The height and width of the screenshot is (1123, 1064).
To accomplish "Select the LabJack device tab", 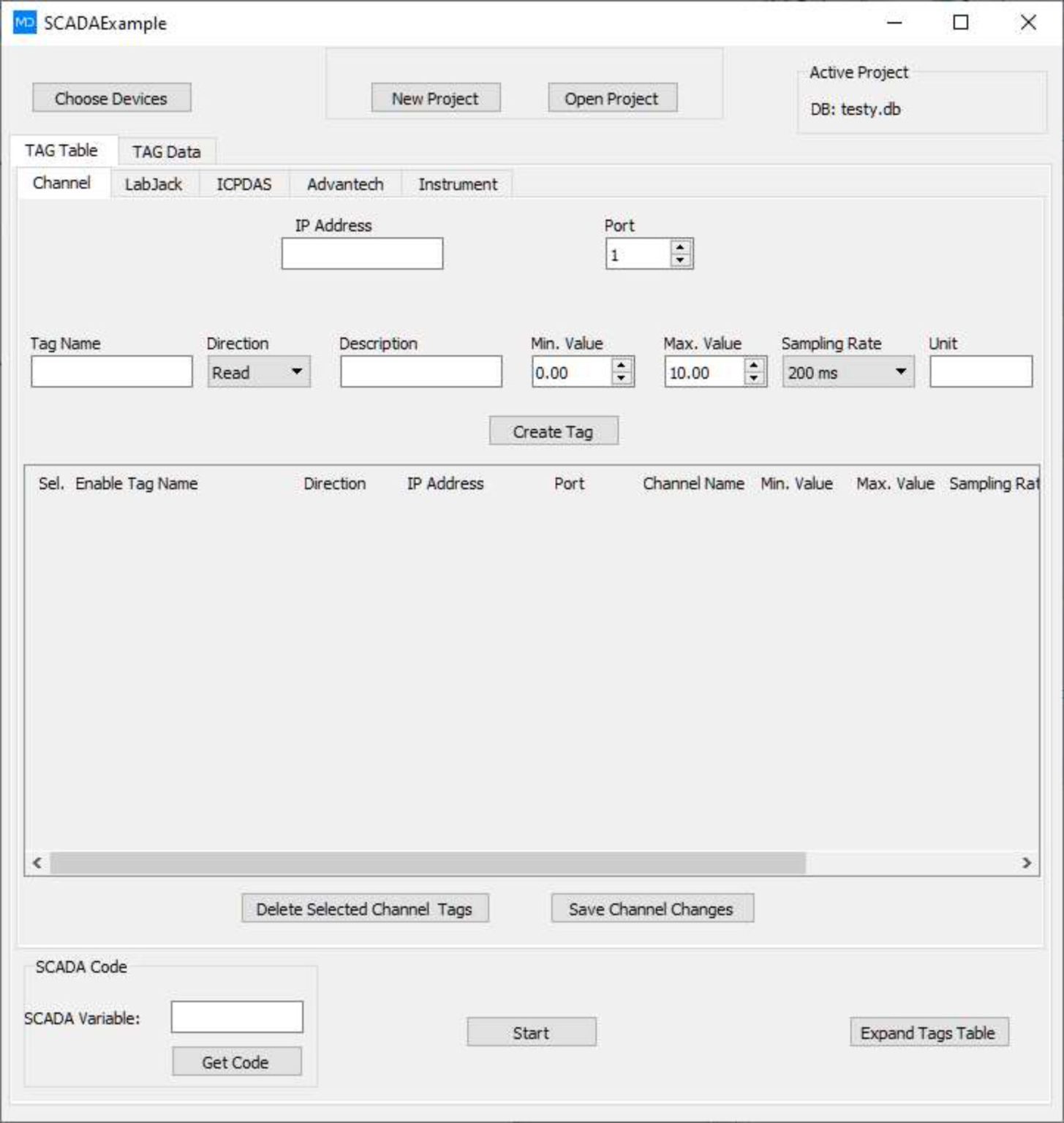I will click(x=154, y=184).
